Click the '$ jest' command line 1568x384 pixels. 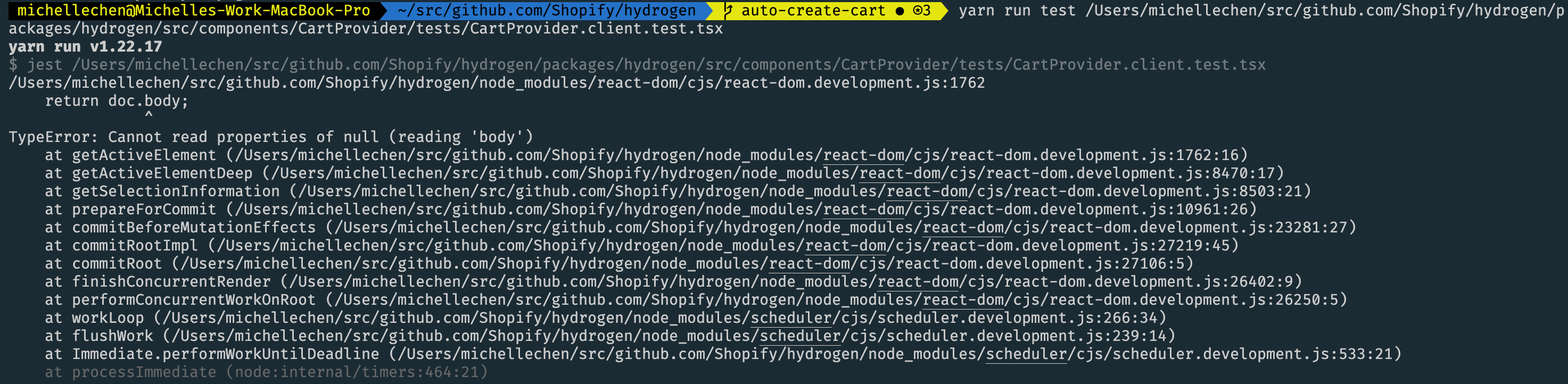point(637,64)
